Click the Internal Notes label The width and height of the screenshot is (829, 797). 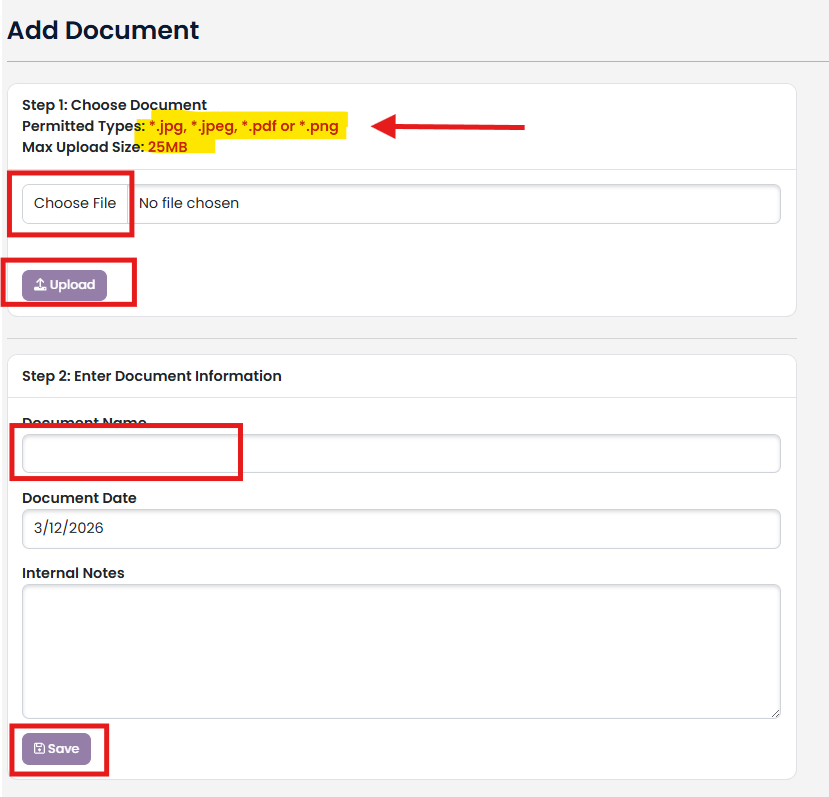click(x=73, y=573)
